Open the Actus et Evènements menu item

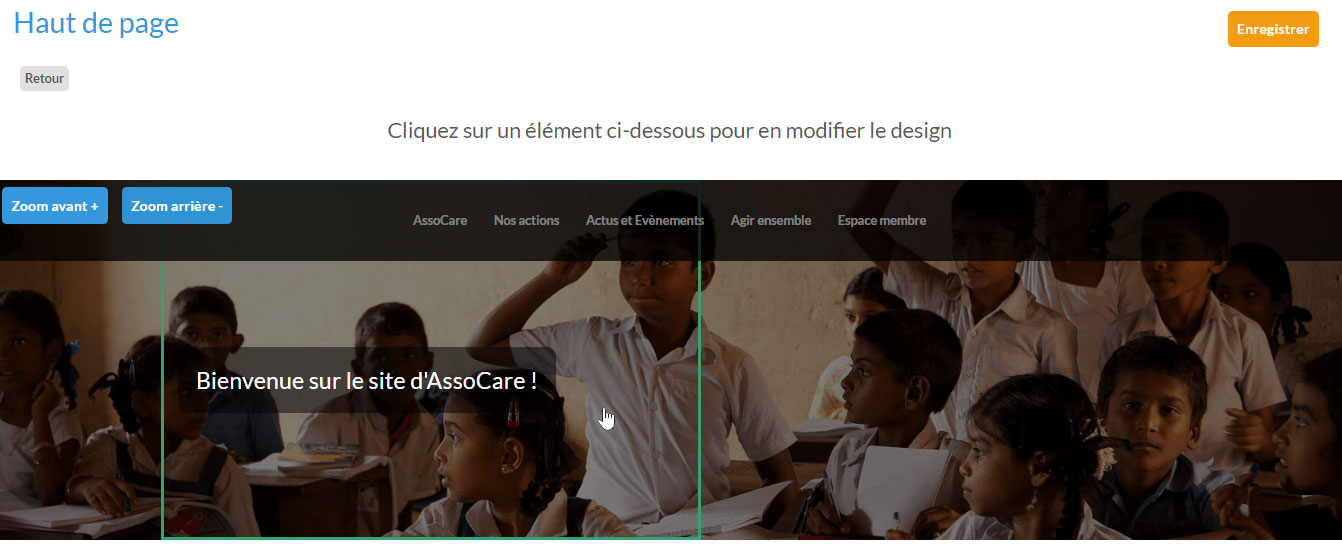[x=645, y=220]
